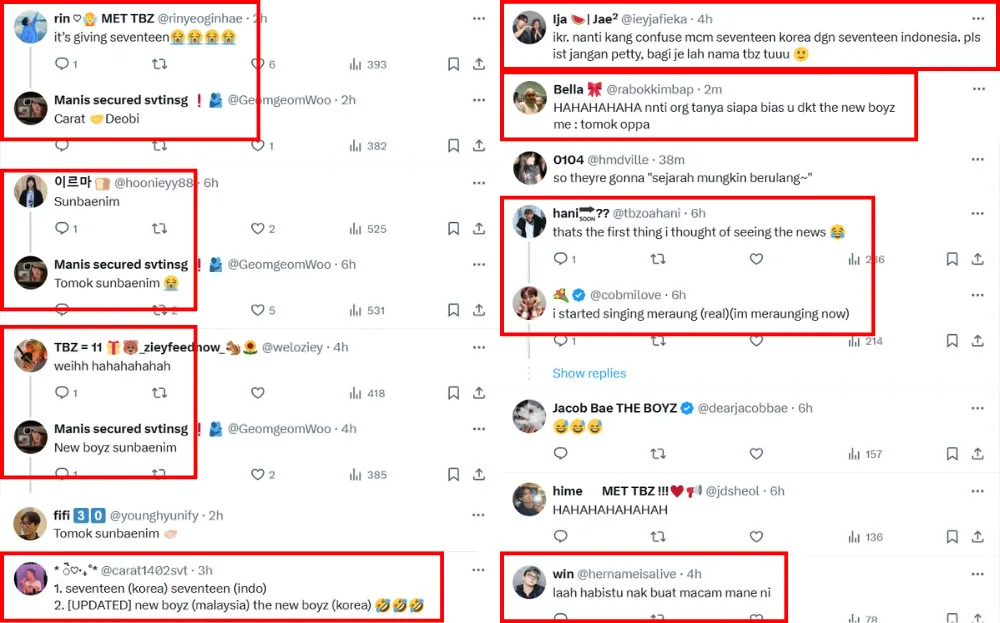This screenshot has width=1000, height=623.
Task: Like hani's "first thing i thought" tweet
Action: coord(756,259)
